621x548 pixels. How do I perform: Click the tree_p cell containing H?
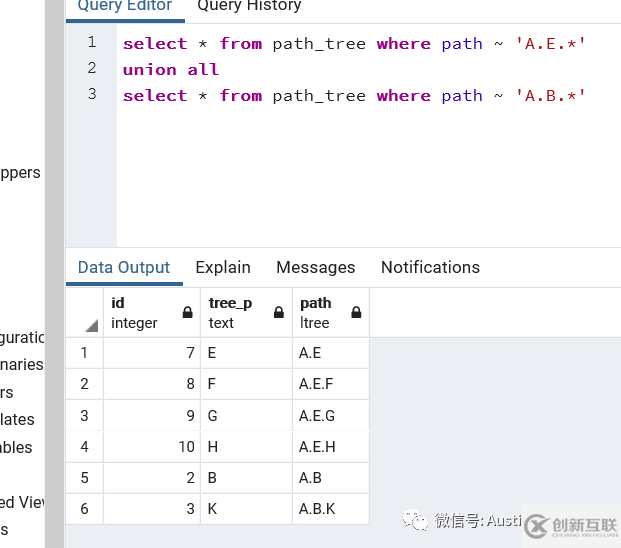pyautogui.click(x=246, y=447)
